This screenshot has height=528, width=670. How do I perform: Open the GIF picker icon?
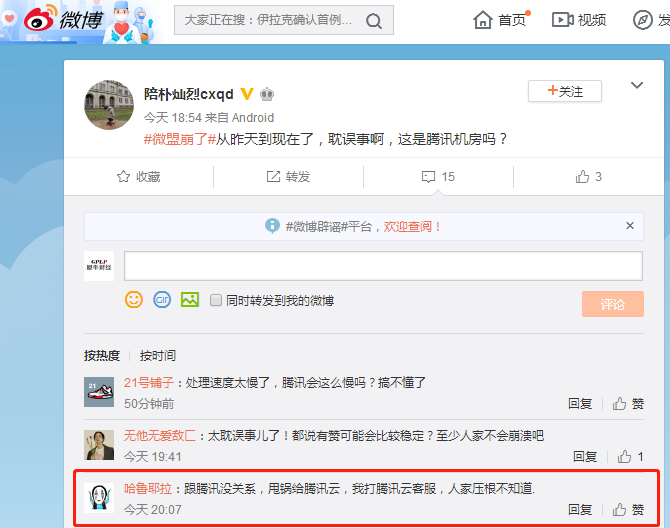pyautogui.click(x=162, y=299)
